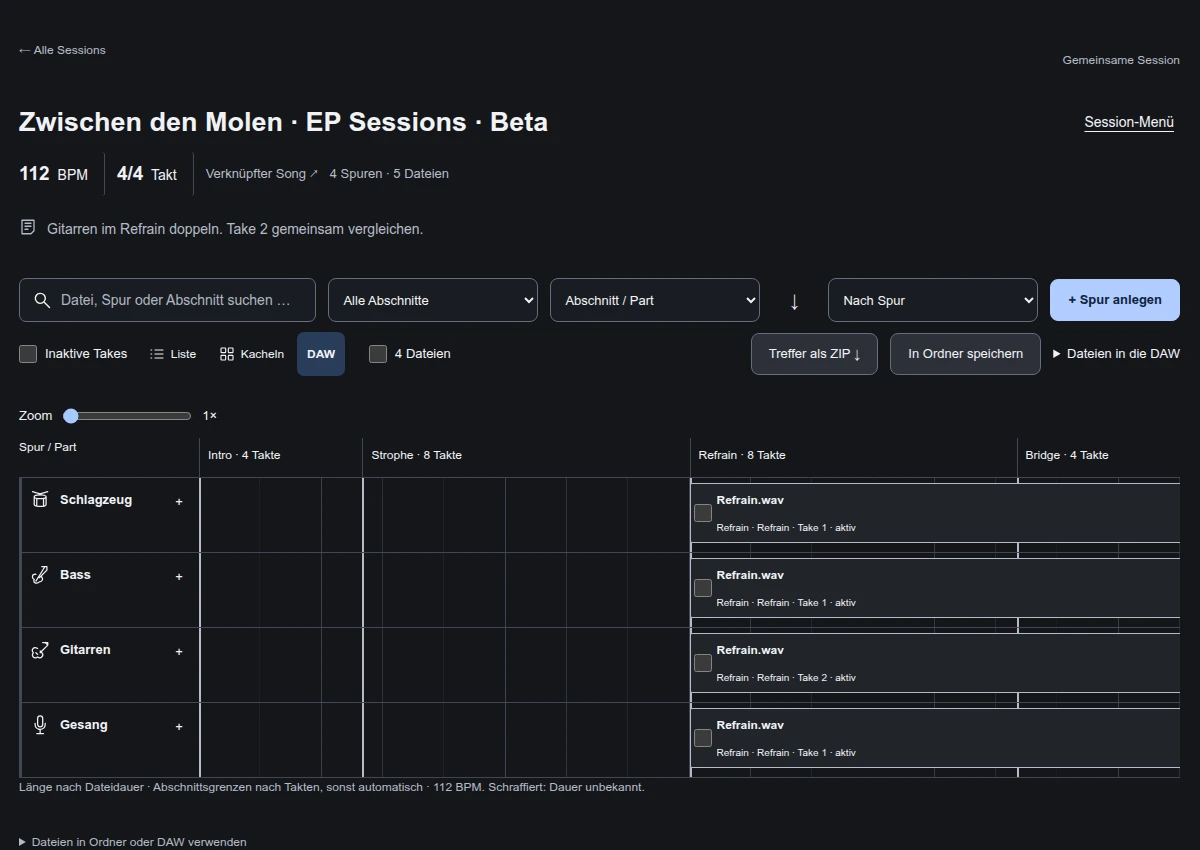
Task: Expand Dateien in Ordner oder DAW verwenden
Action: point(132,842)
